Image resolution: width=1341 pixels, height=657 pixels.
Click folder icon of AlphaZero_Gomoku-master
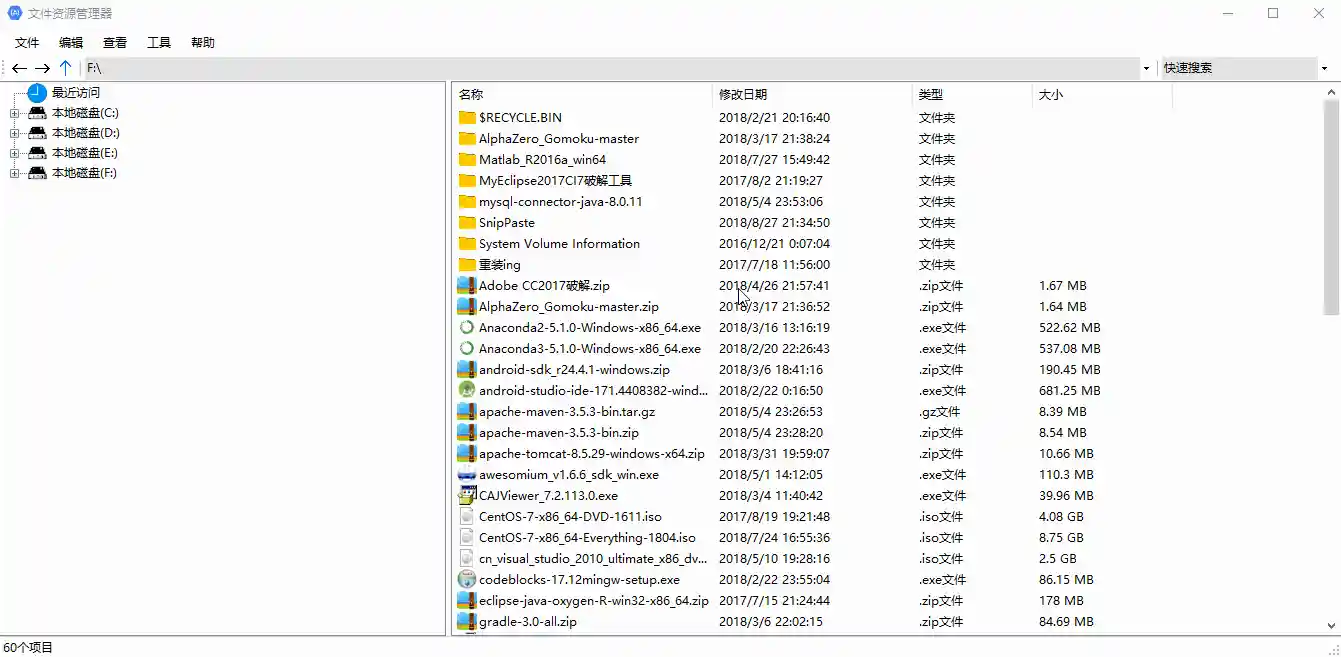point(467,139)
